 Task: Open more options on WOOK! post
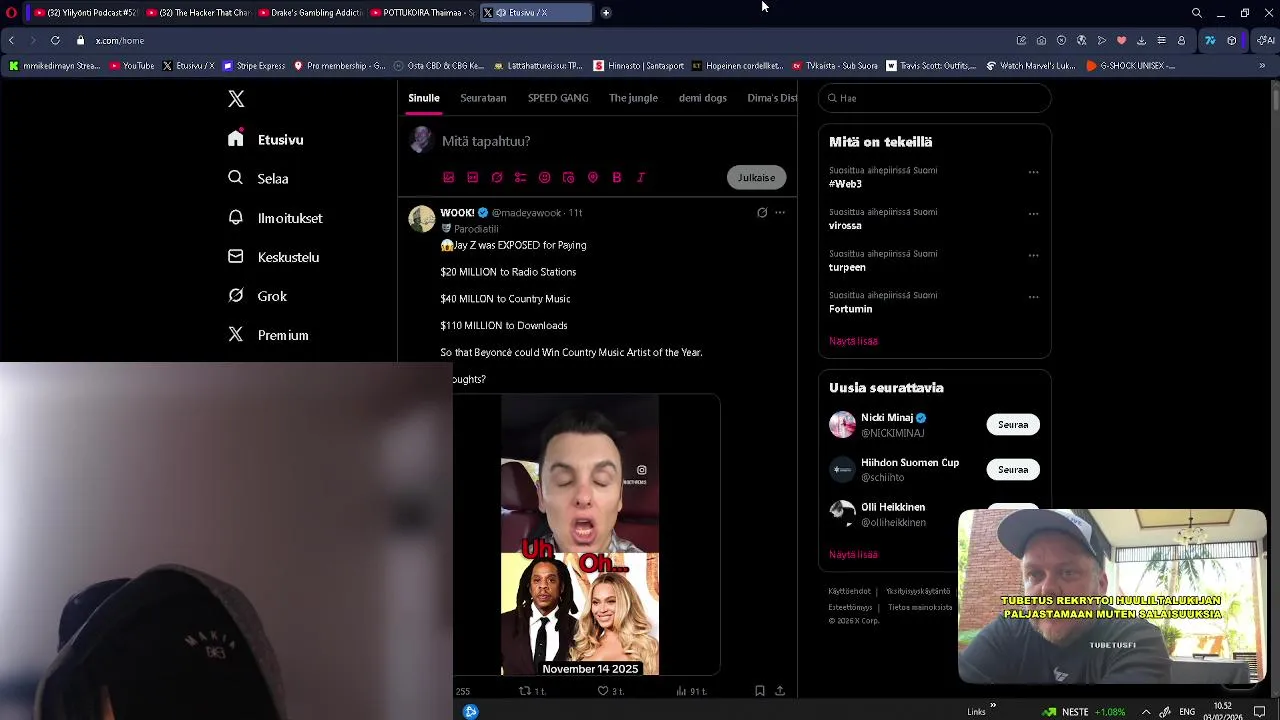780,212
